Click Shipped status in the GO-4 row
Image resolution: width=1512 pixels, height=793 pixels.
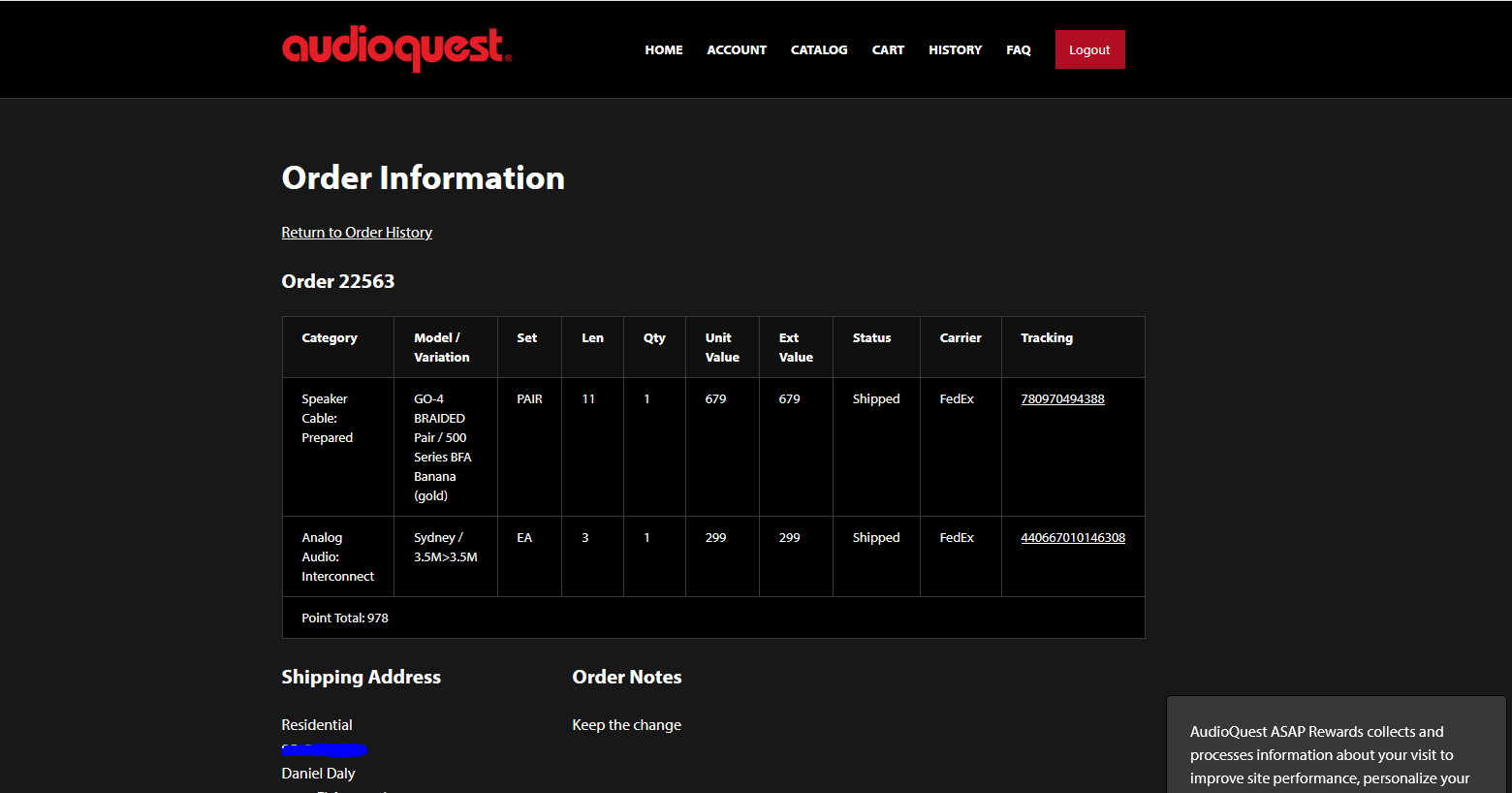coord(876,399)
